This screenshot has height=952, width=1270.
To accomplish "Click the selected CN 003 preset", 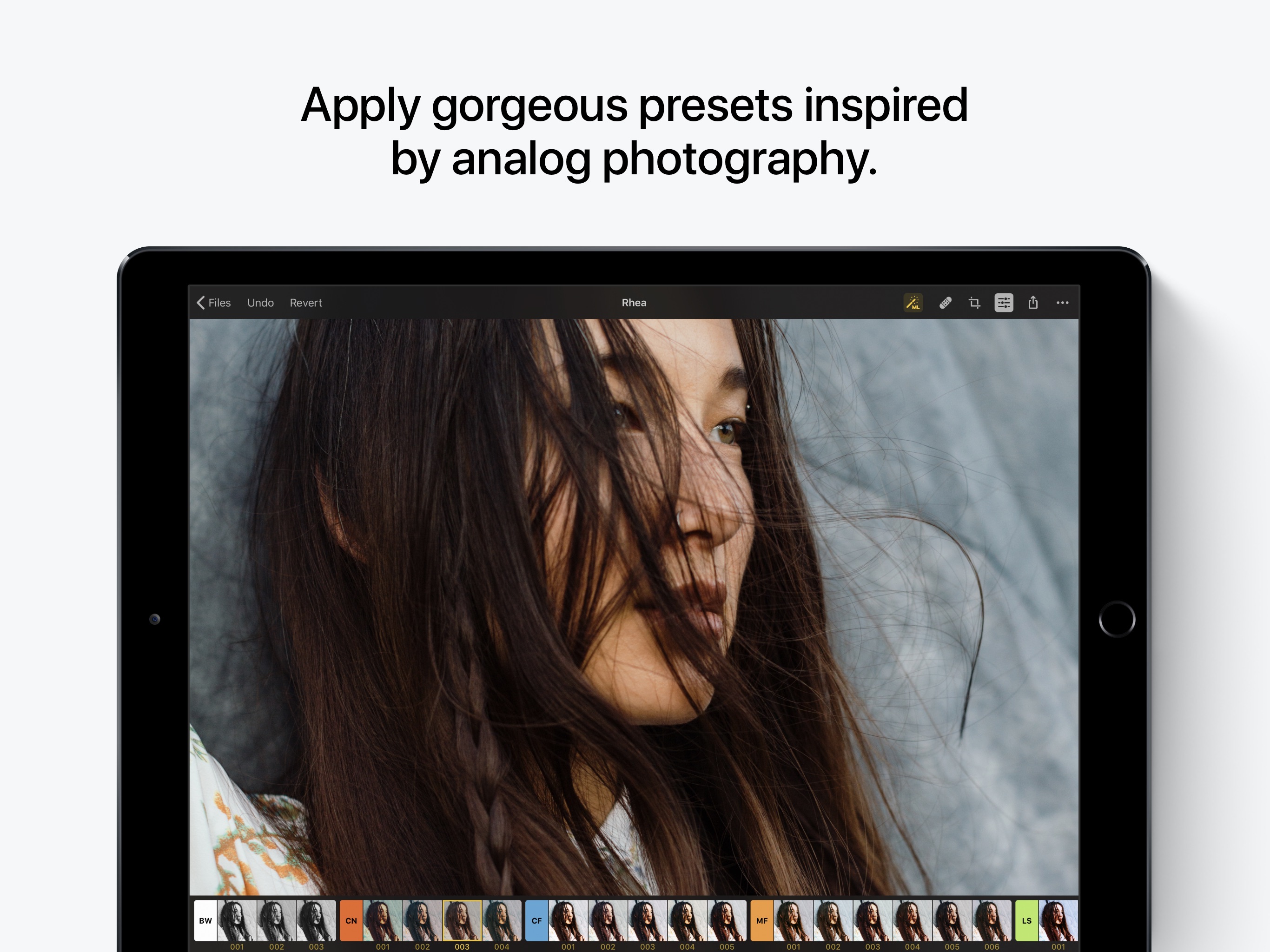I will (462, 920).
